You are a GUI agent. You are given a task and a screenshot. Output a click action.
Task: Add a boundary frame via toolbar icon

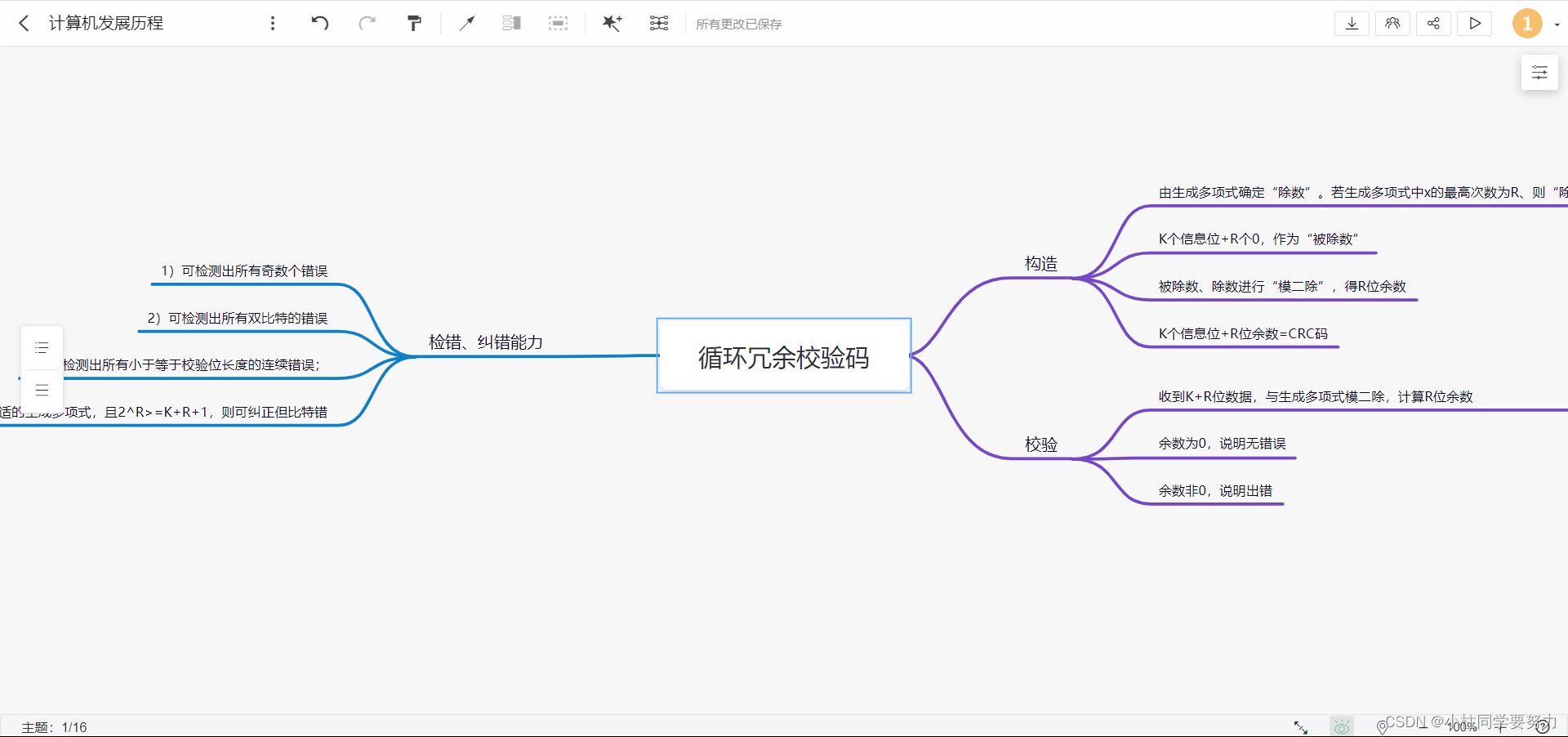point(558,23)
